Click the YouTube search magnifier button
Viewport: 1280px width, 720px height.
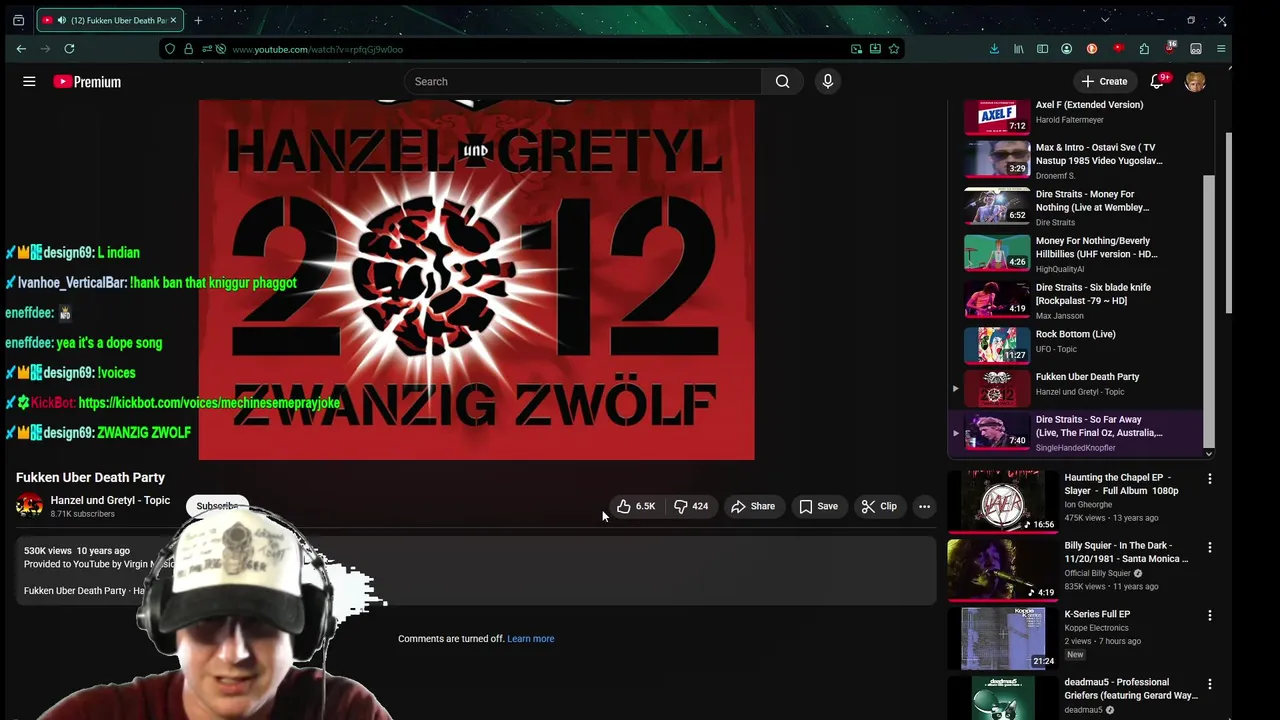(x=782, y=82)
